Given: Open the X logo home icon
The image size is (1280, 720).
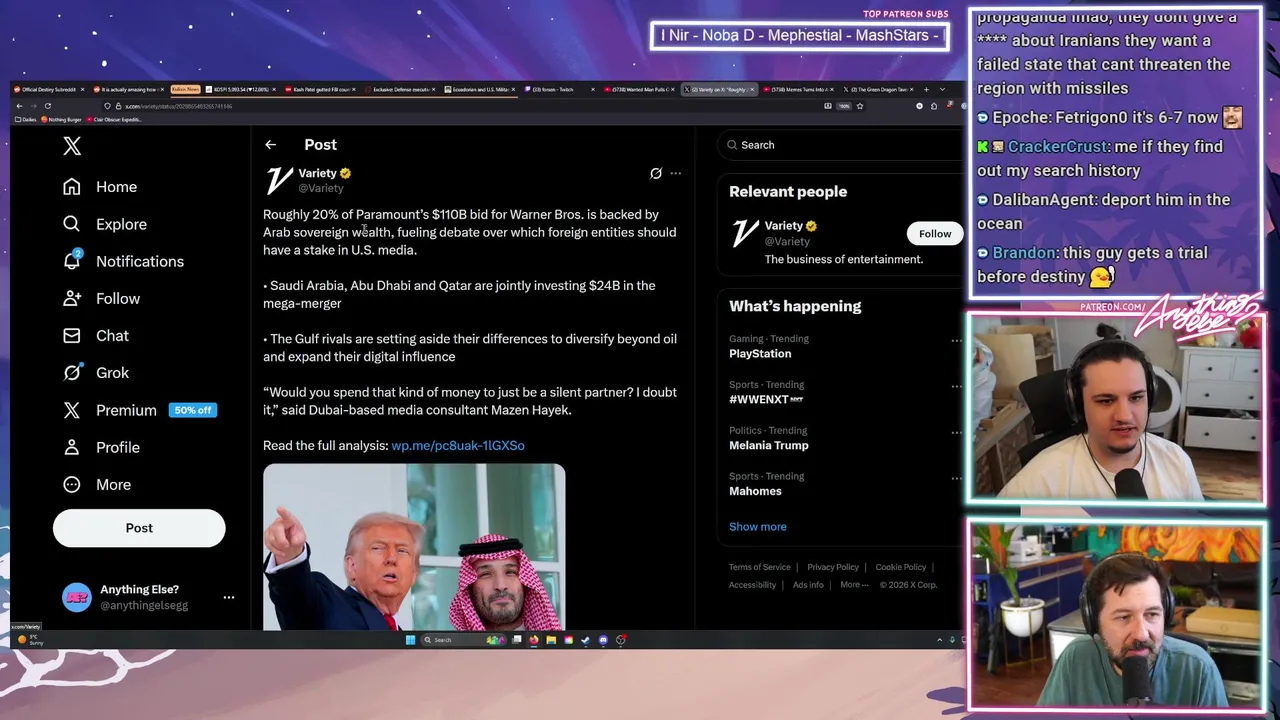Looking at the screenshot, I should point(72,146).
